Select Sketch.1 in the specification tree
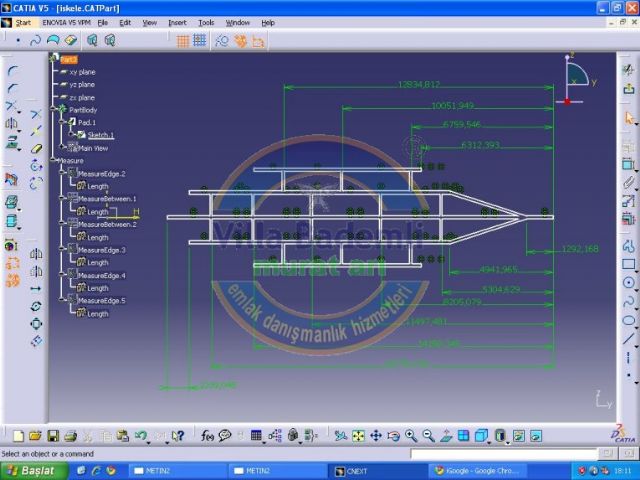 pyautogui.click(x=100, y=135)
